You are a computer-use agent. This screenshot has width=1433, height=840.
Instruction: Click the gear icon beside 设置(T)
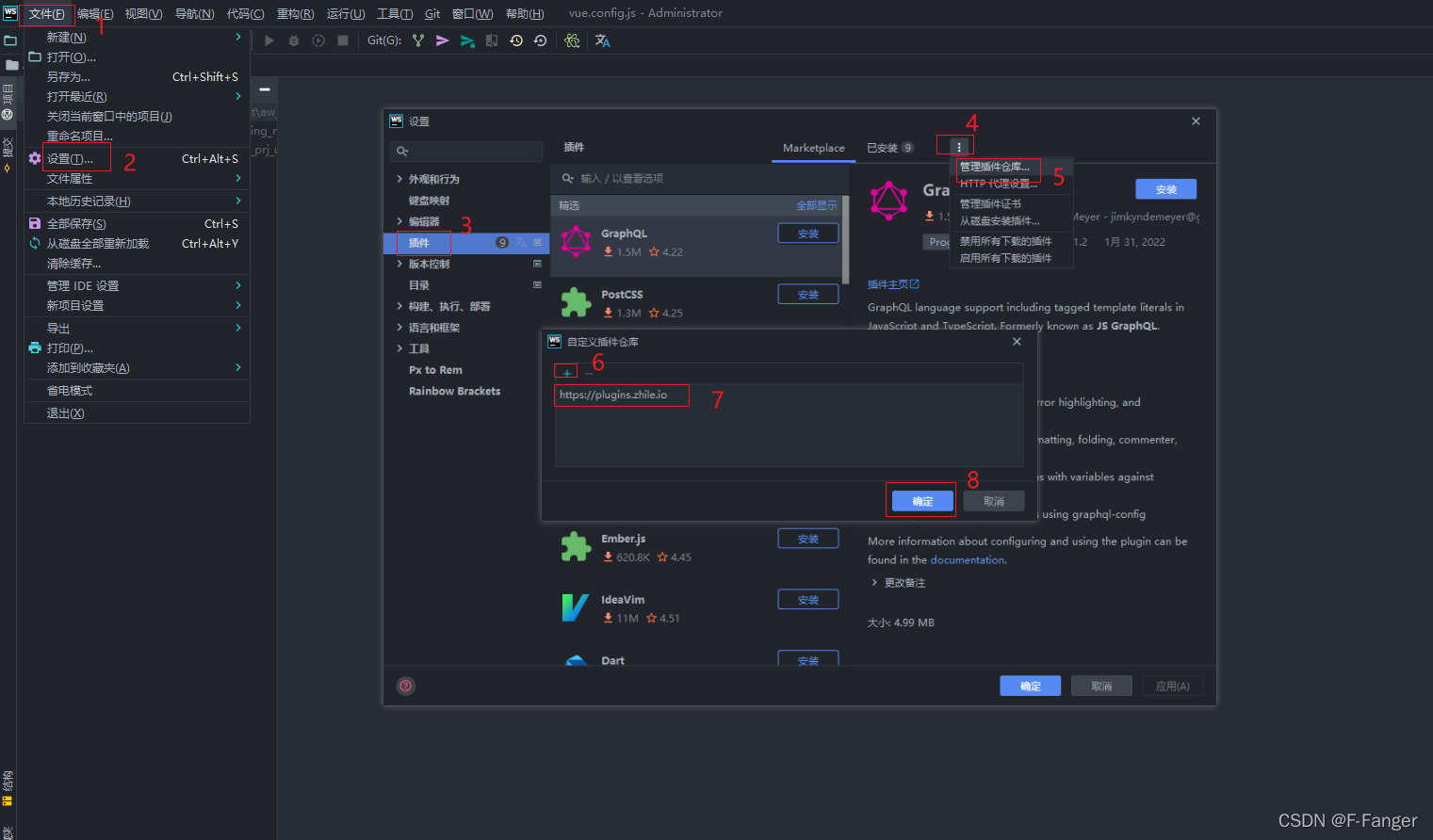pyautogui.click(x=35, y=158)
